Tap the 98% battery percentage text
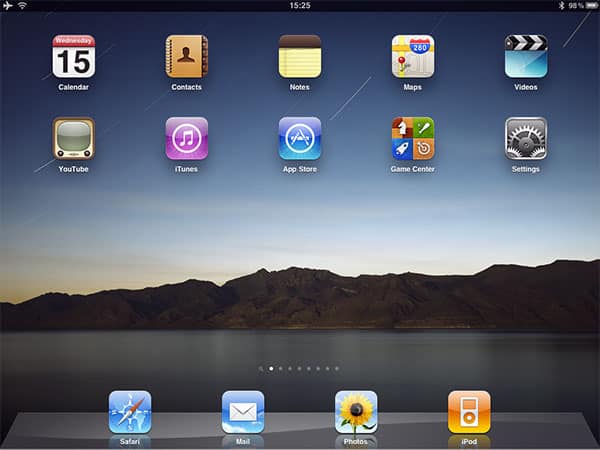This screenshot has height=450, width=600. [x=576, y=5]
